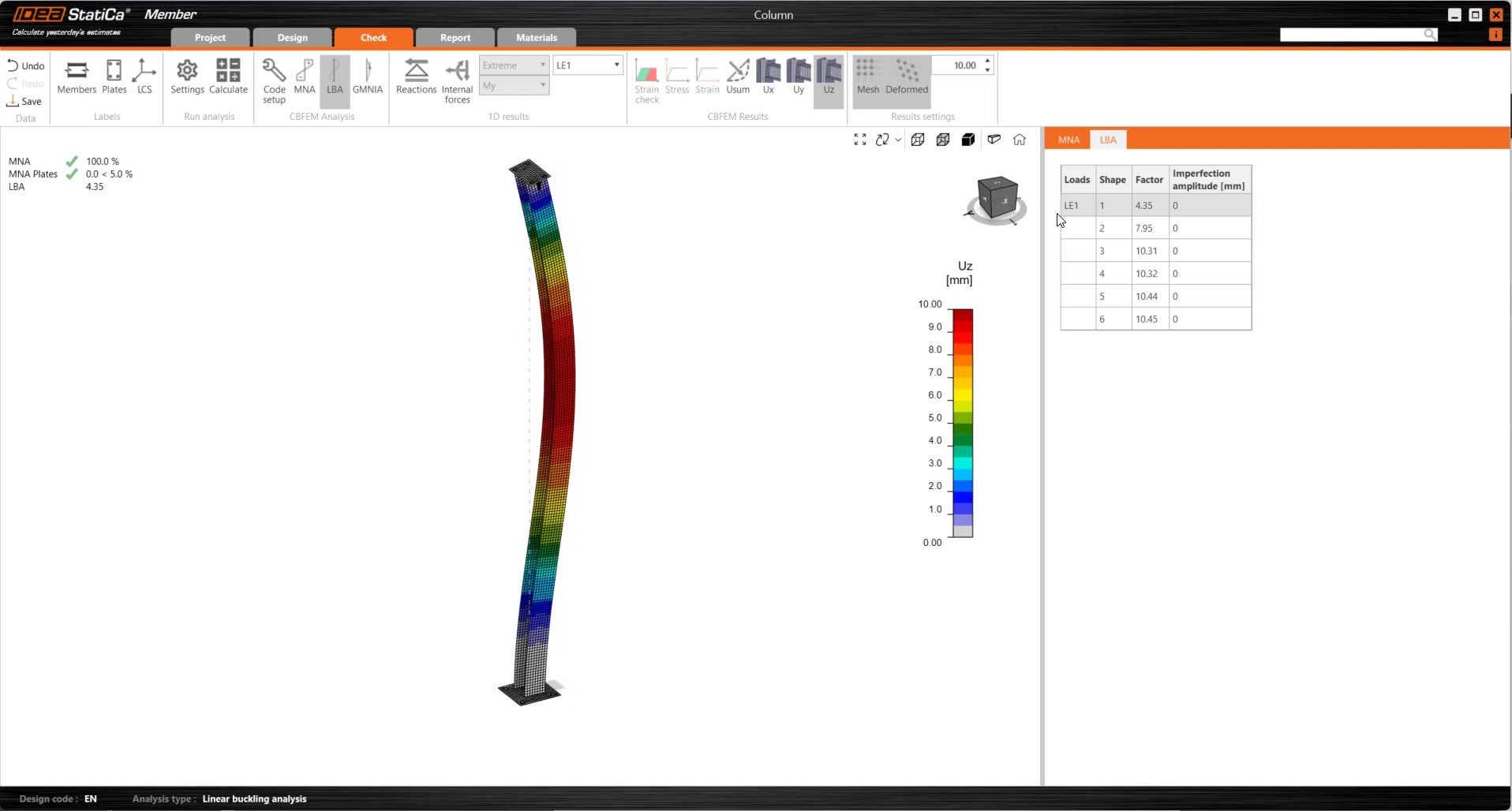This screenshot has height=811, width=1512.
Task: Open the Code setup tool
Action: (x=274, y=80)
